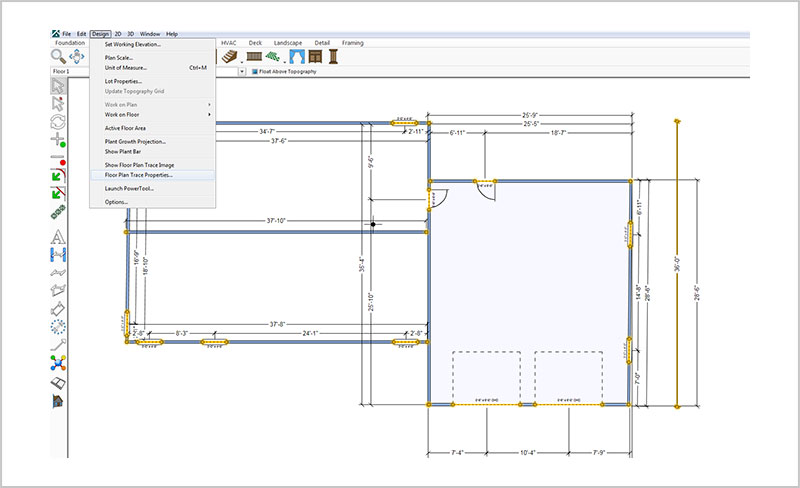
Task: Click the magnifying glass zoom tool
Action: point(59,57)
